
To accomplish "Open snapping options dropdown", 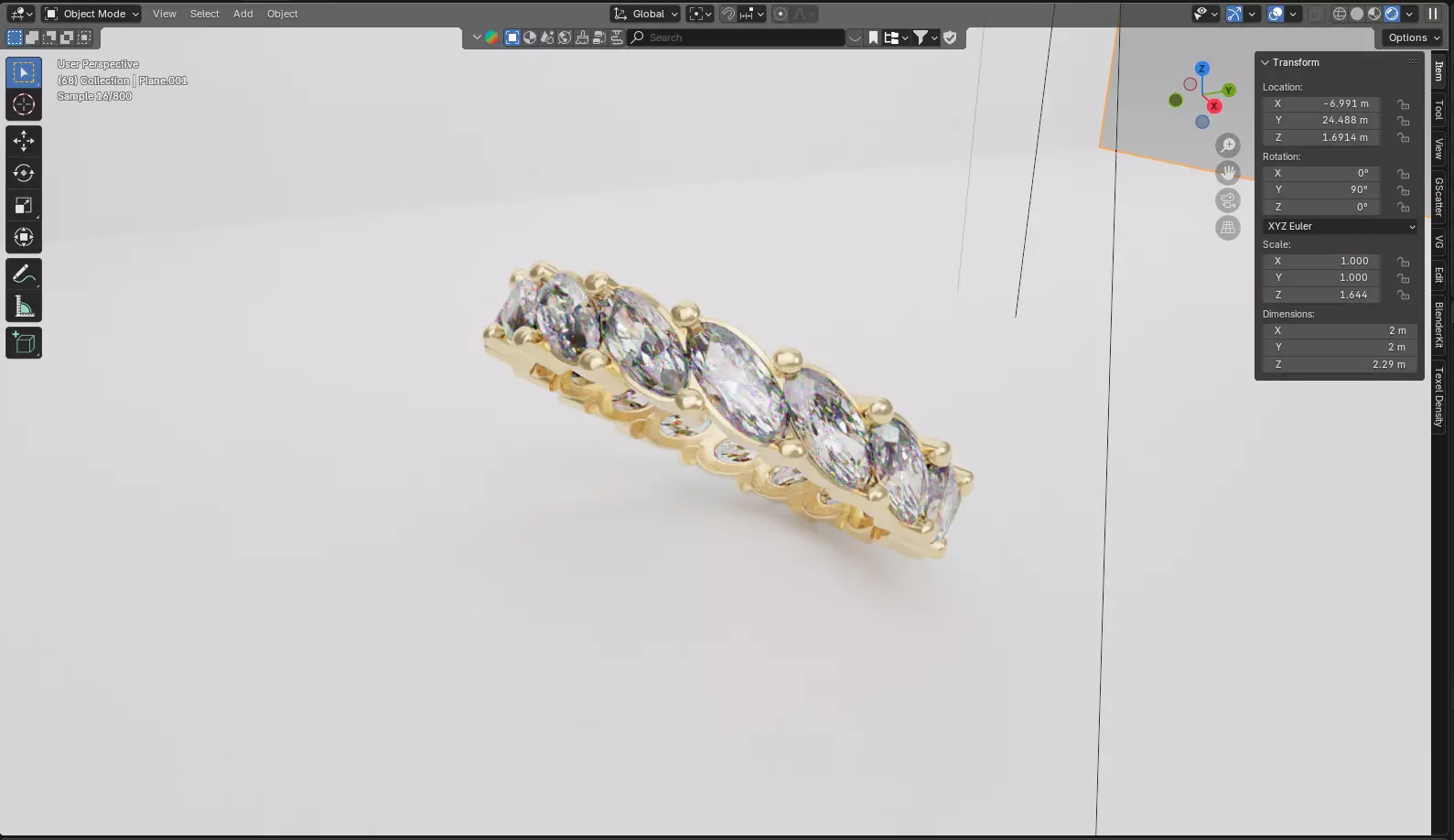I will tap(752, 14).
